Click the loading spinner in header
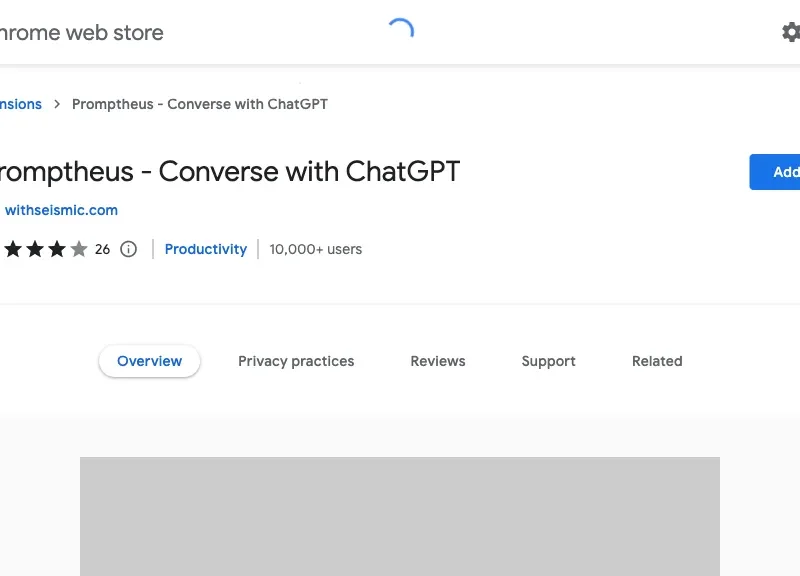This screenshot has width=800, height=576. [x=400, y=32]
